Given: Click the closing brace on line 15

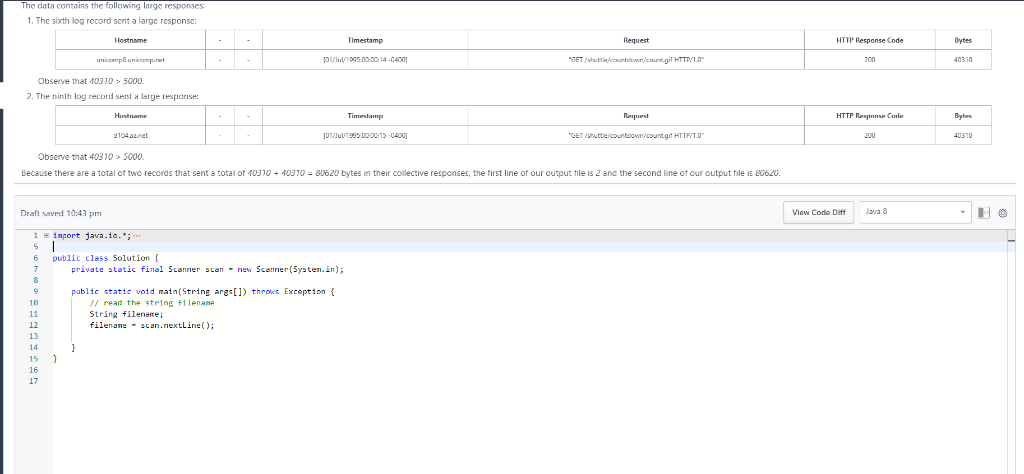Looking at the screenshot, I should 55,358.
